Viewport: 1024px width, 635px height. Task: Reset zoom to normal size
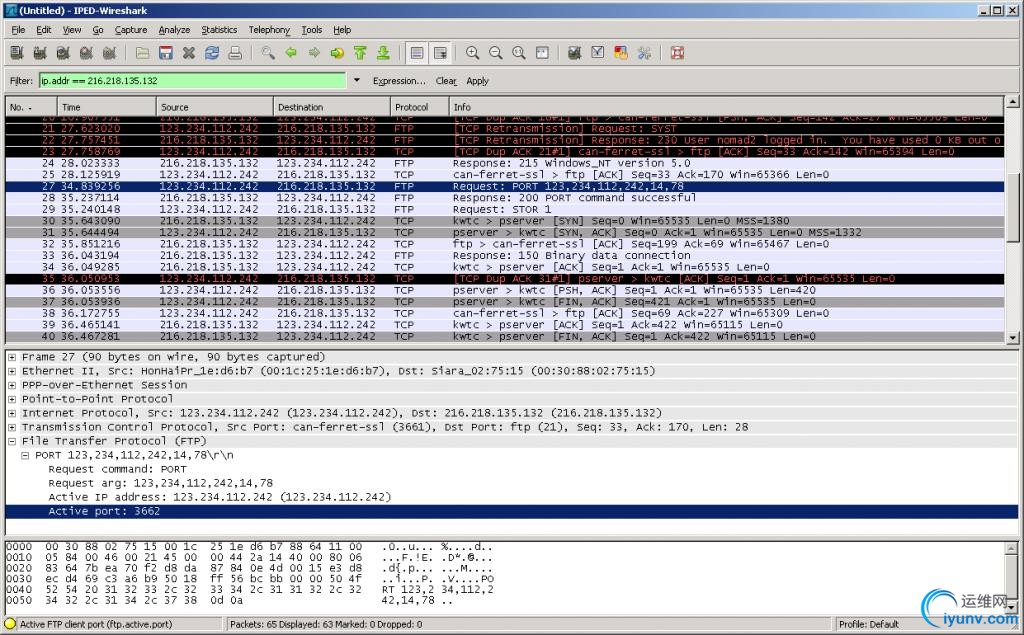point(519,53)
